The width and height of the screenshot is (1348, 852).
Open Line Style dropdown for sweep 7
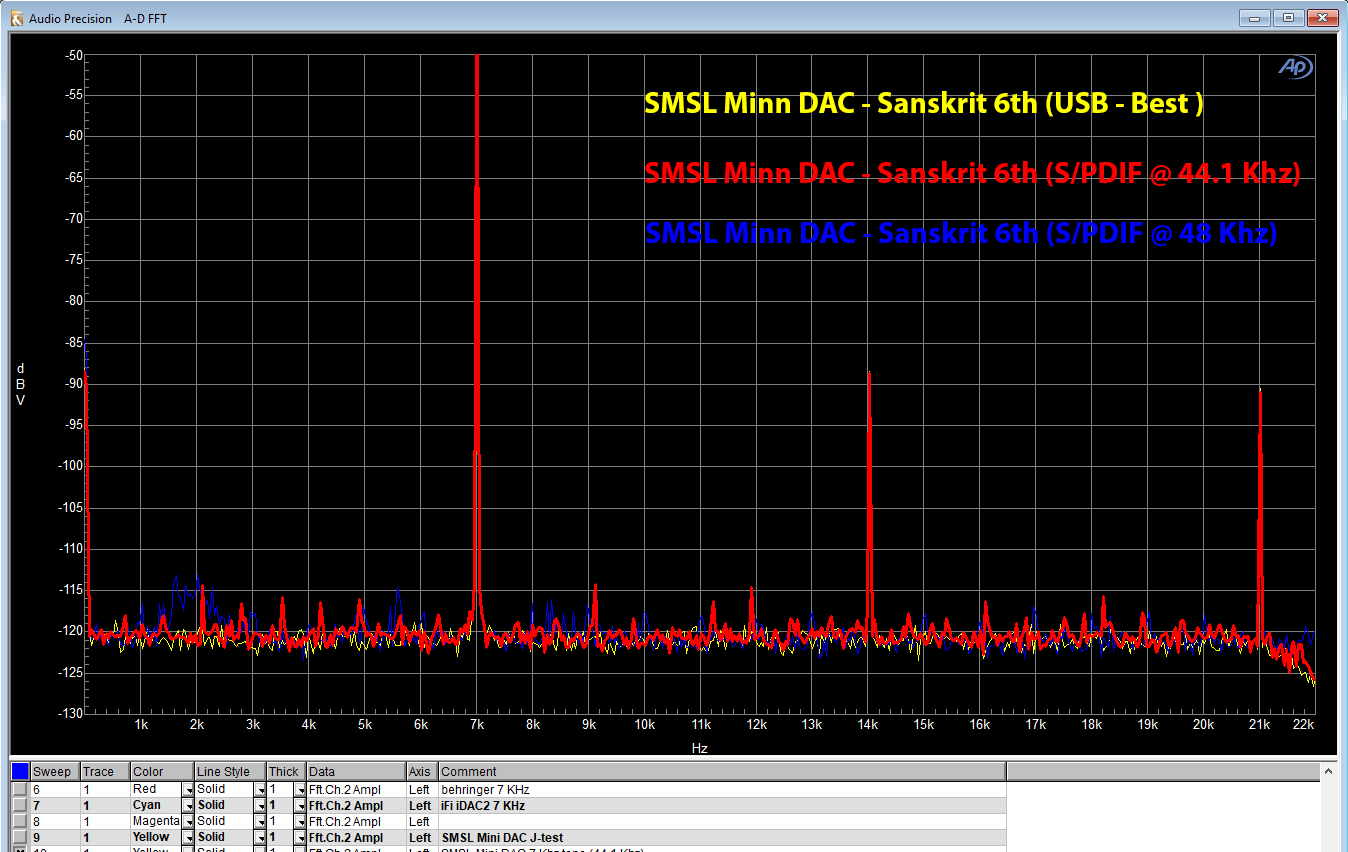click(x=260, y=806)
